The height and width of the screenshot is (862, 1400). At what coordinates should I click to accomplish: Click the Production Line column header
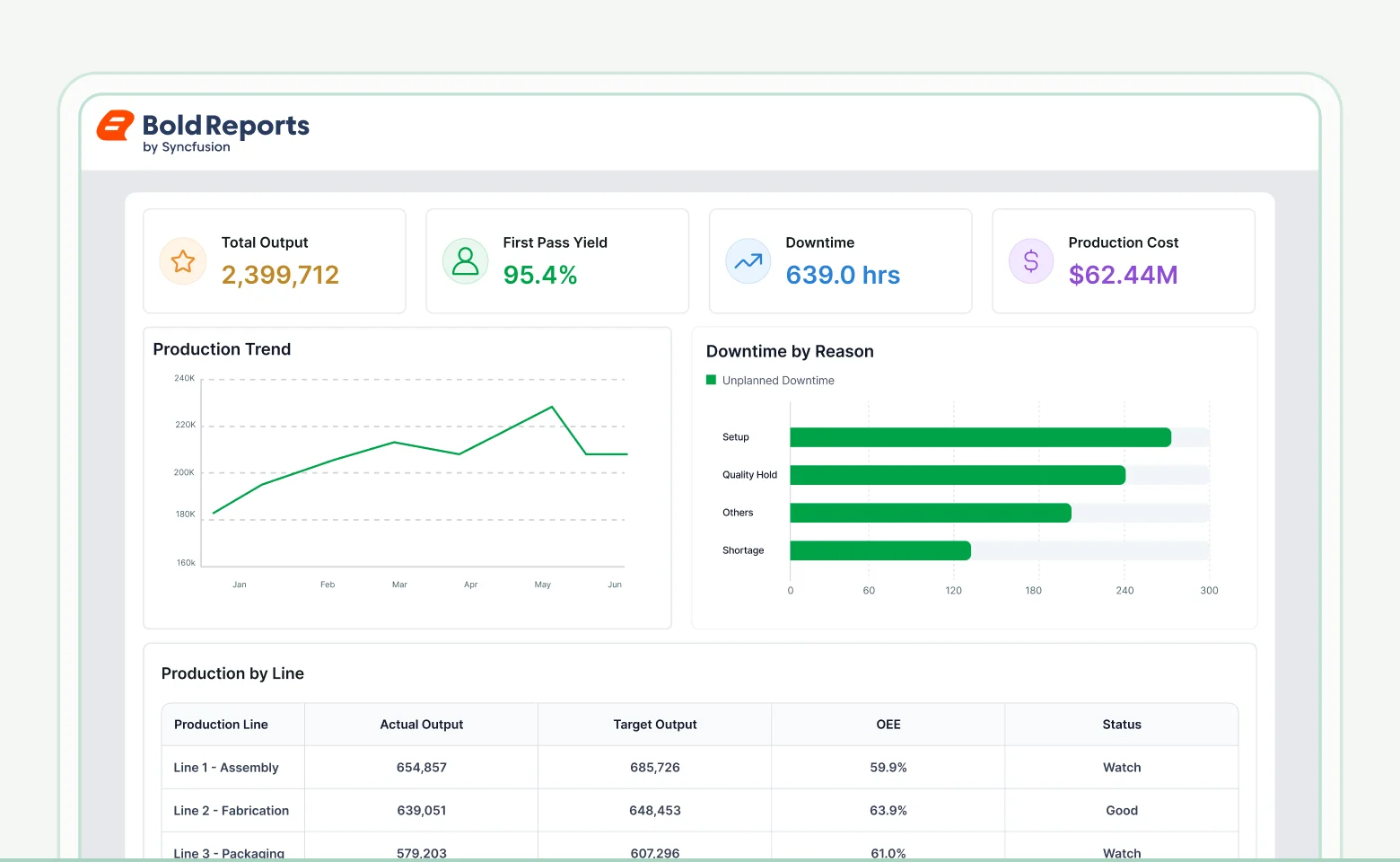(221, 725)
